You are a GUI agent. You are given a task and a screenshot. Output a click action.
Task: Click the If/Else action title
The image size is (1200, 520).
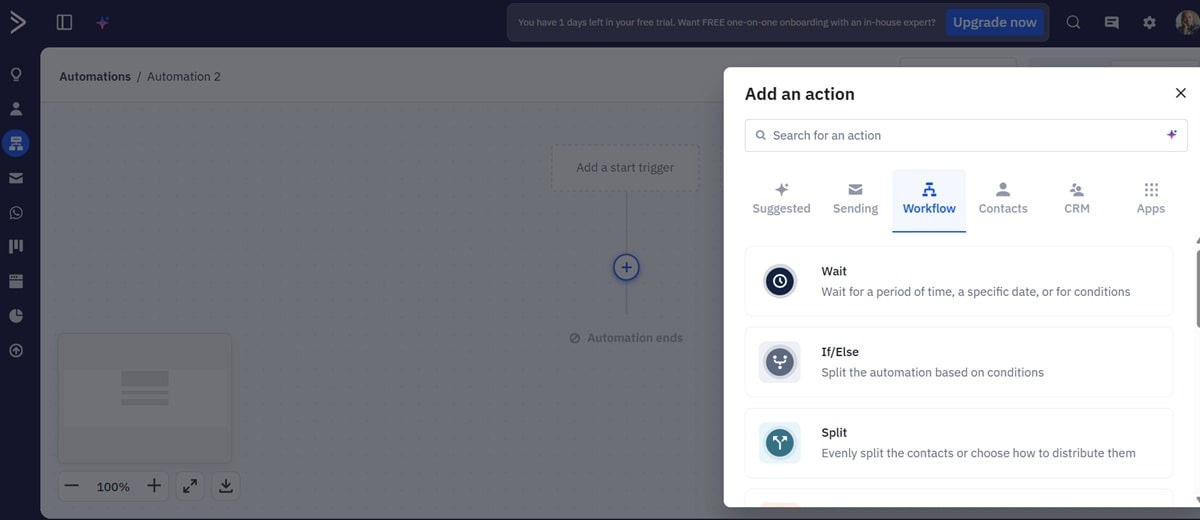840,352
